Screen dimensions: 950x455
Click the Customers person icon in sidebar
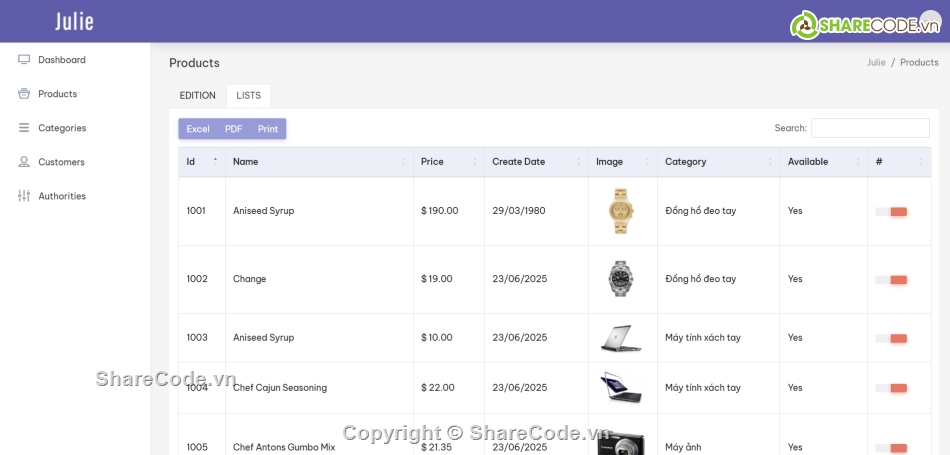pos(24,162)
